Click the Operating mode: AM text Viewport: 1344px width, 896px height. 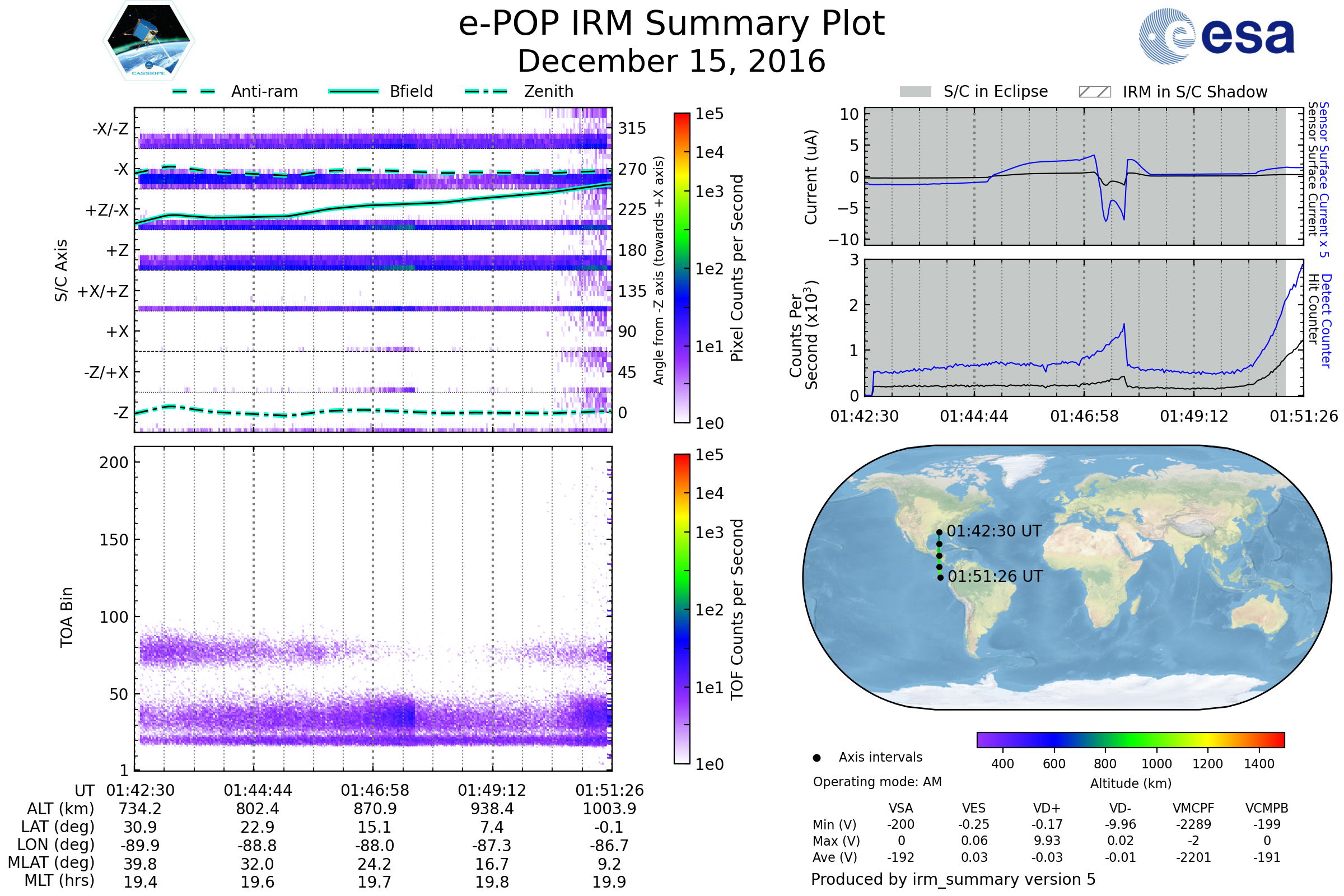[877, 782]
